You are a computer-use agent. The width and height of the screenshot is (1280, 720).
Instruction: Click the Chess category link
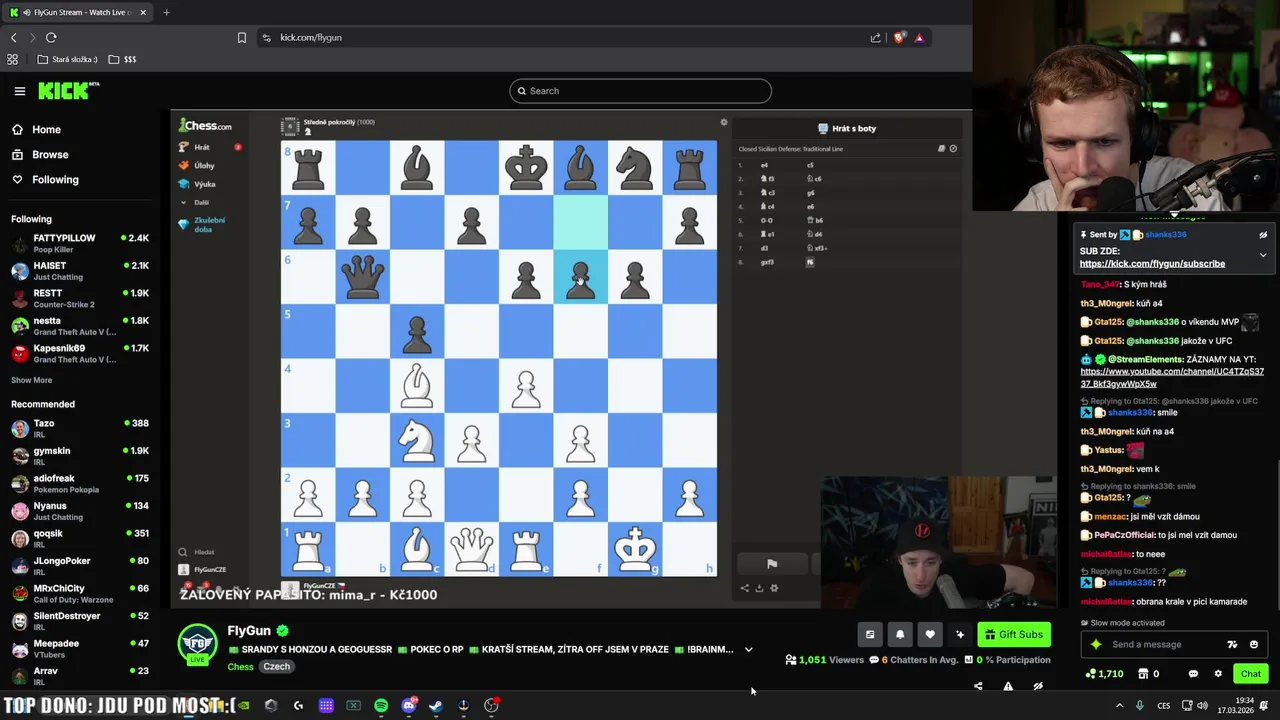[240, 667]
